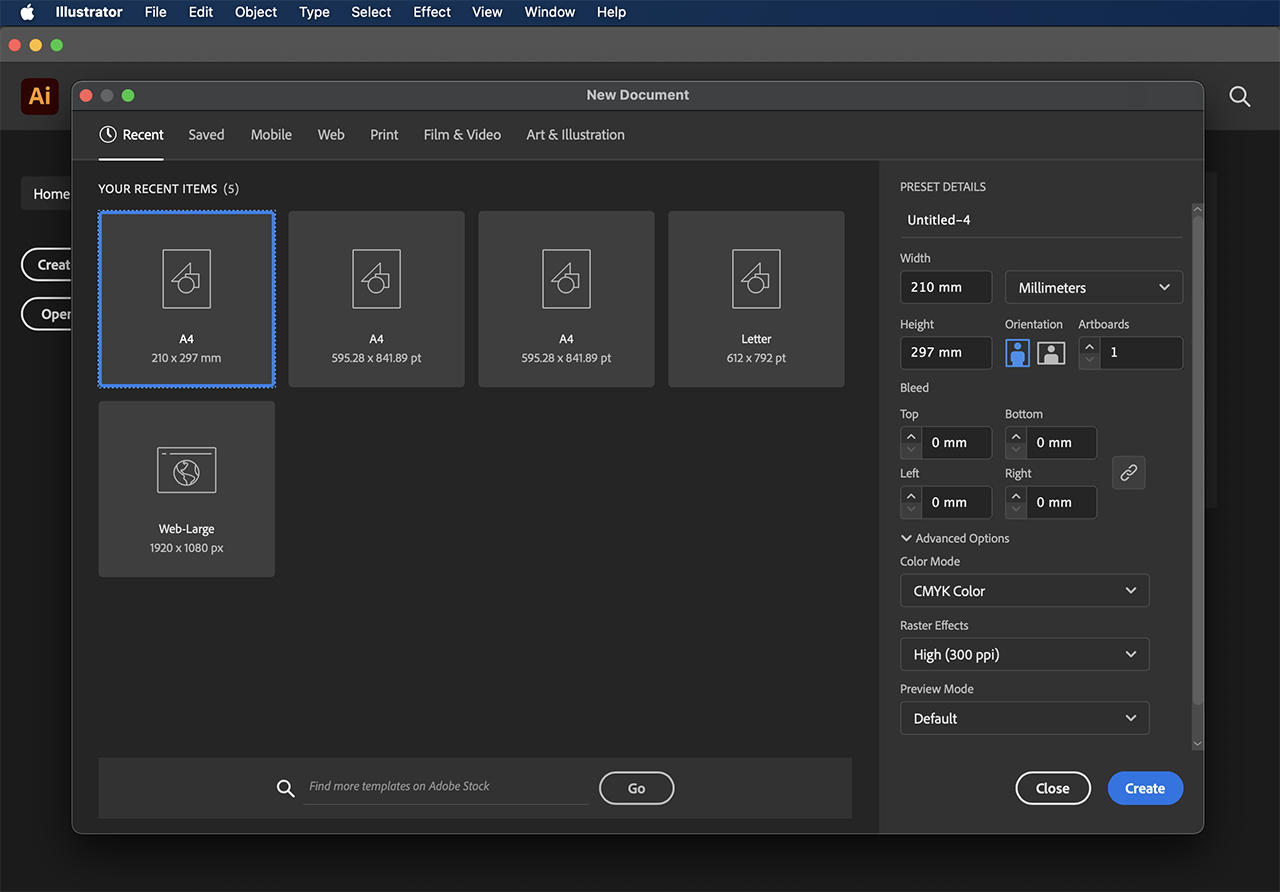Open the search magnifier in Illustrator window

point(1240,97)
